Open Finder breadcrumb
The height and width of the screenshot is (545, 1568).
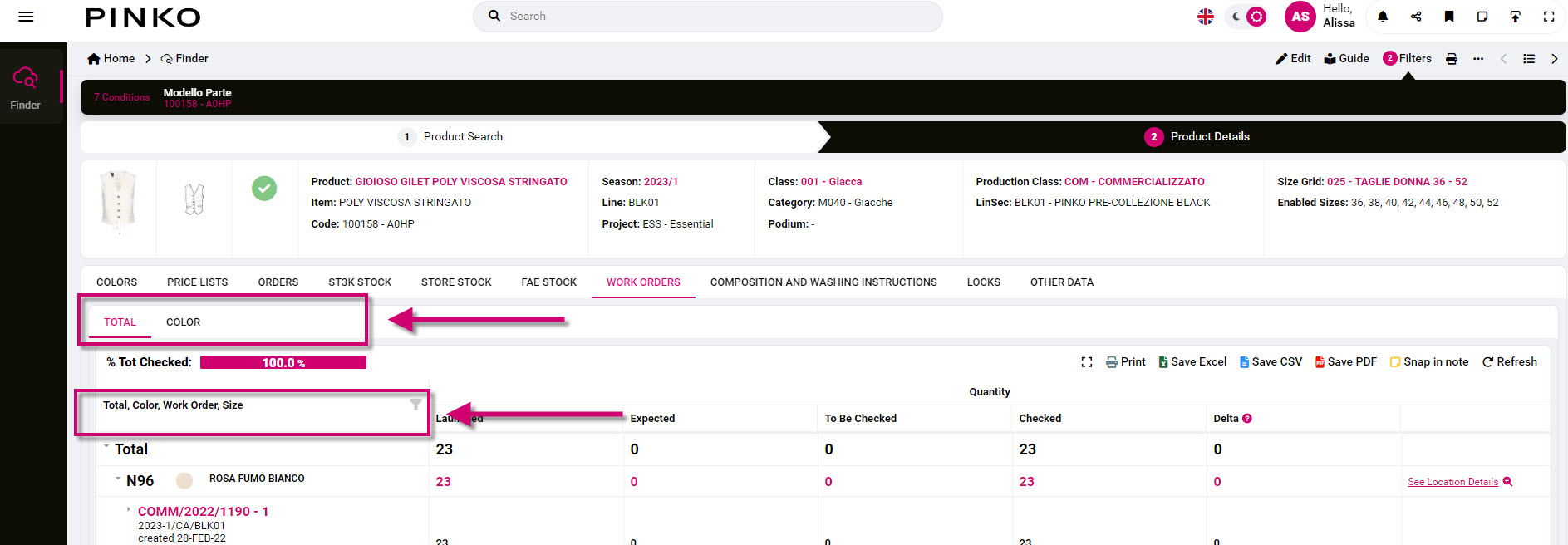[184, 58]
